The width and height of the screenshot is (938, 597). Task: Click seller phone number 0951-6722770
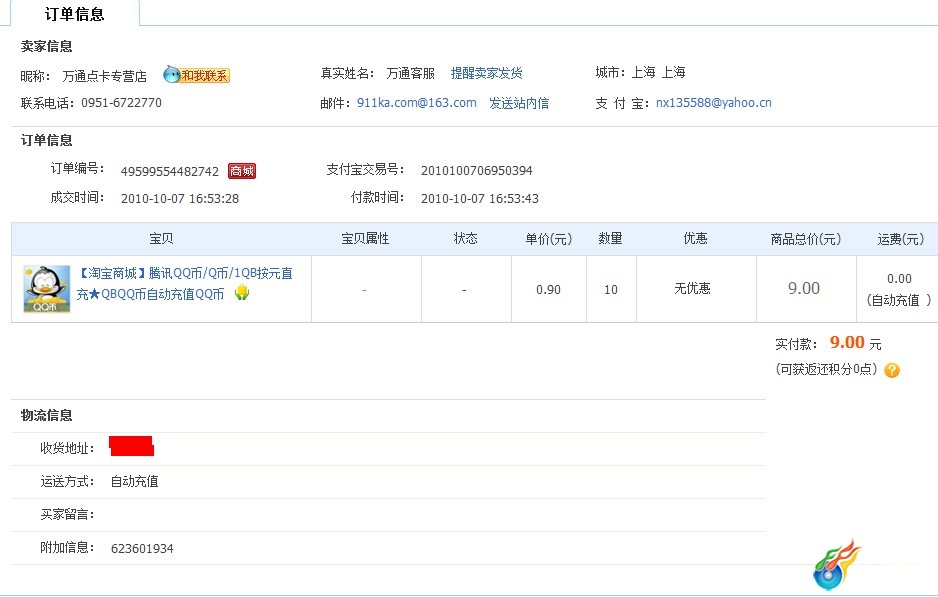coord(121,103)
